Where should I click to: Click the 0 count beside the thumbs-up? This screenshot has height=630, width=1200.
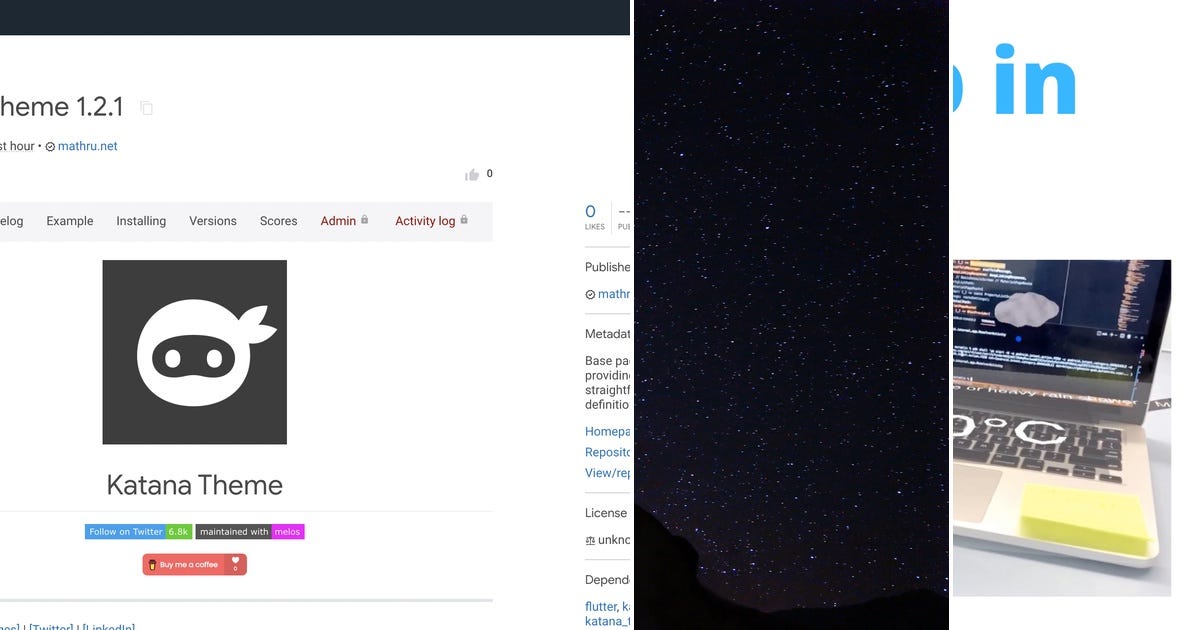click(489, 174)
